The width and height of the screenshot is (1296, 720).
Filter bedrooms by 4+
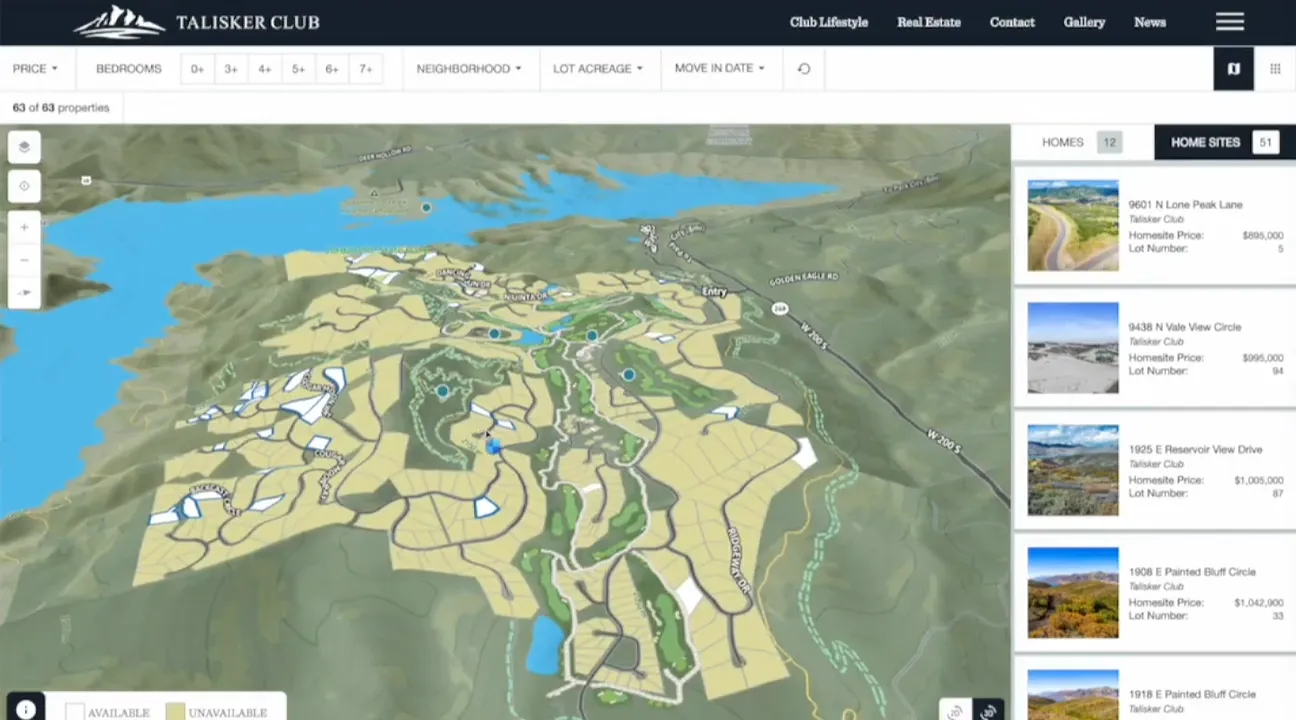pos(265,69)
